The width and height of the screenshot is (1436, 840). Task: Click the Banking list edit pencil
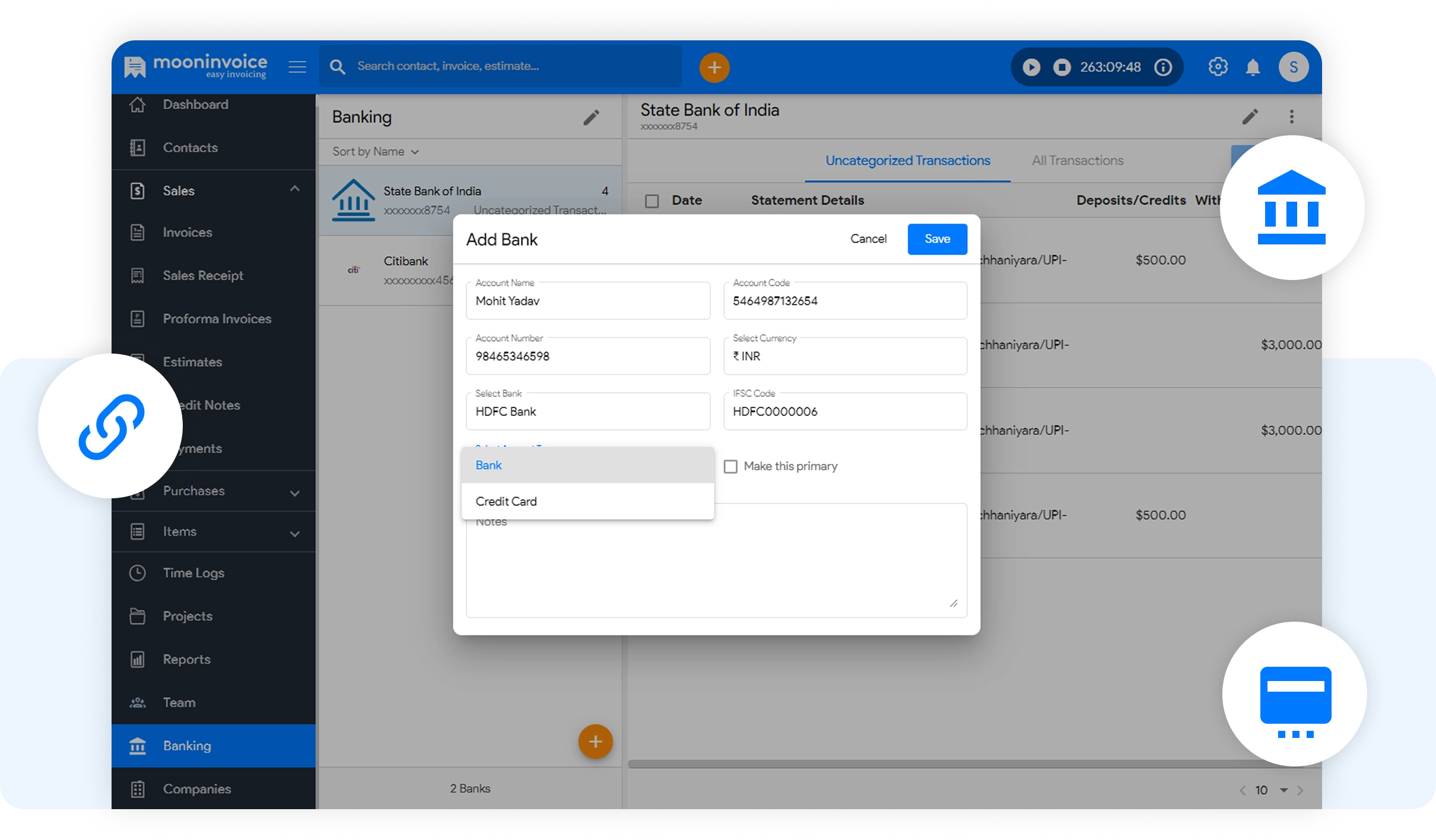(590, 117)
